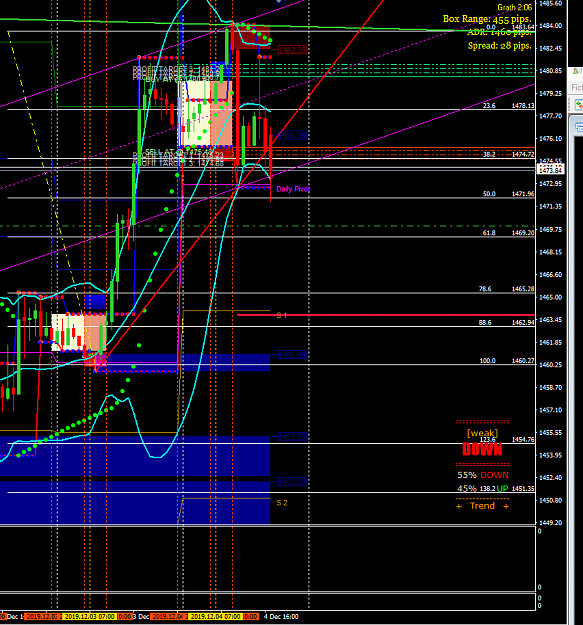This screenshot has width=583, height=625.
Task: Click the Fibonacci 100.0 level value 1460.27
Action: coord(523,361)
